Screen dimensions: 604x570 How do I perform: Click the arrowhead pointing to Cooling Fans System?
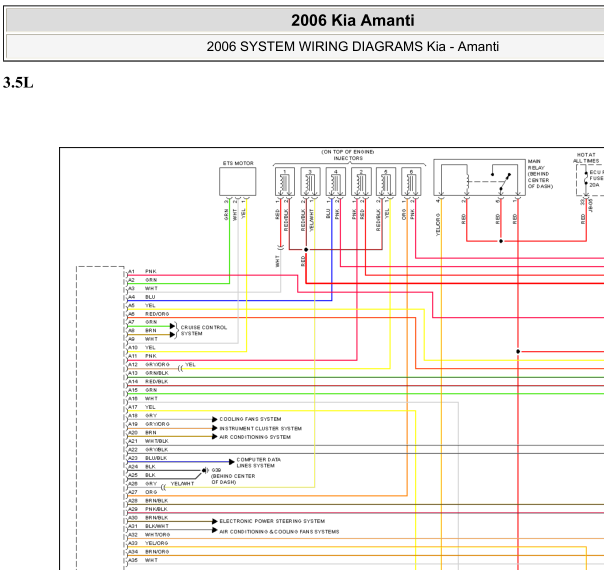(x=215, y=419)
